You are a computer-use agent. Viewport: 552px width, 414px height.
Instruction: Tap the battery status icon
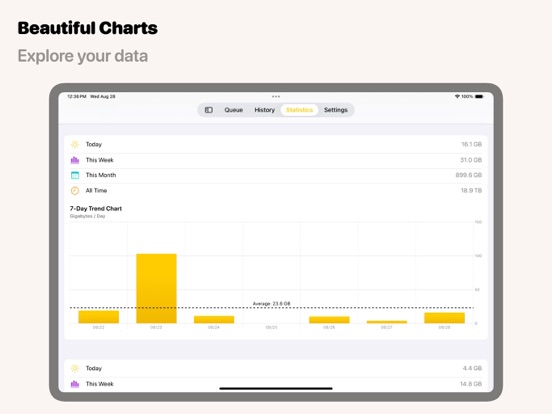coord(479,96)
